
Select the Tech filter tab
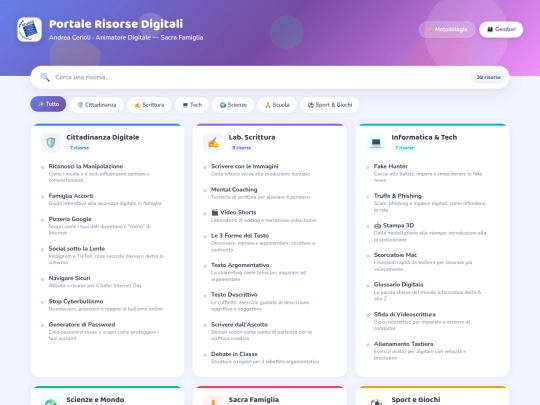[192, 105]
